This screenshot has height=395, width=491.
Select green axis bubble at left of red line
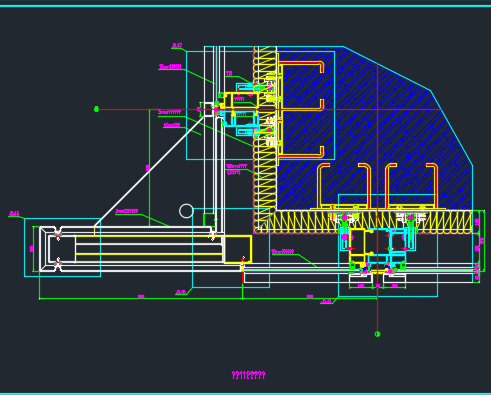point(96,109)
